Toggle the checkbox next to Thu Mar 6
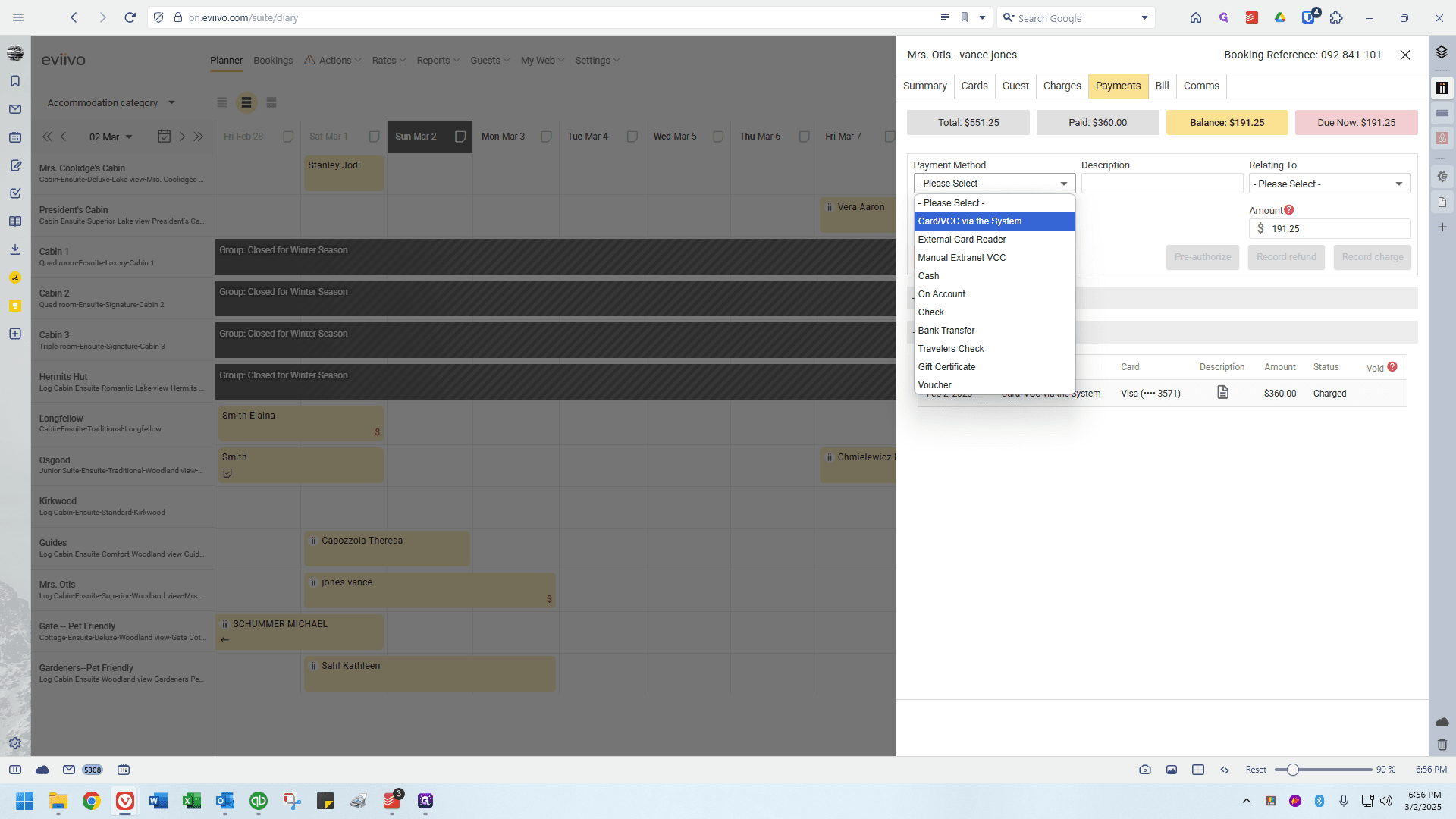Image resolution: width=1456 pixels, height=819 pixels. tap(804, 136)
